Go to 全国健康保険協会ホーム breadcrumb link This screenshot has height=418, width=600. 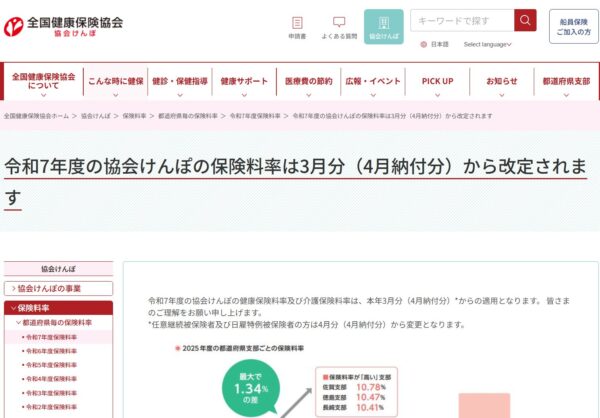[x=36, y=116]
